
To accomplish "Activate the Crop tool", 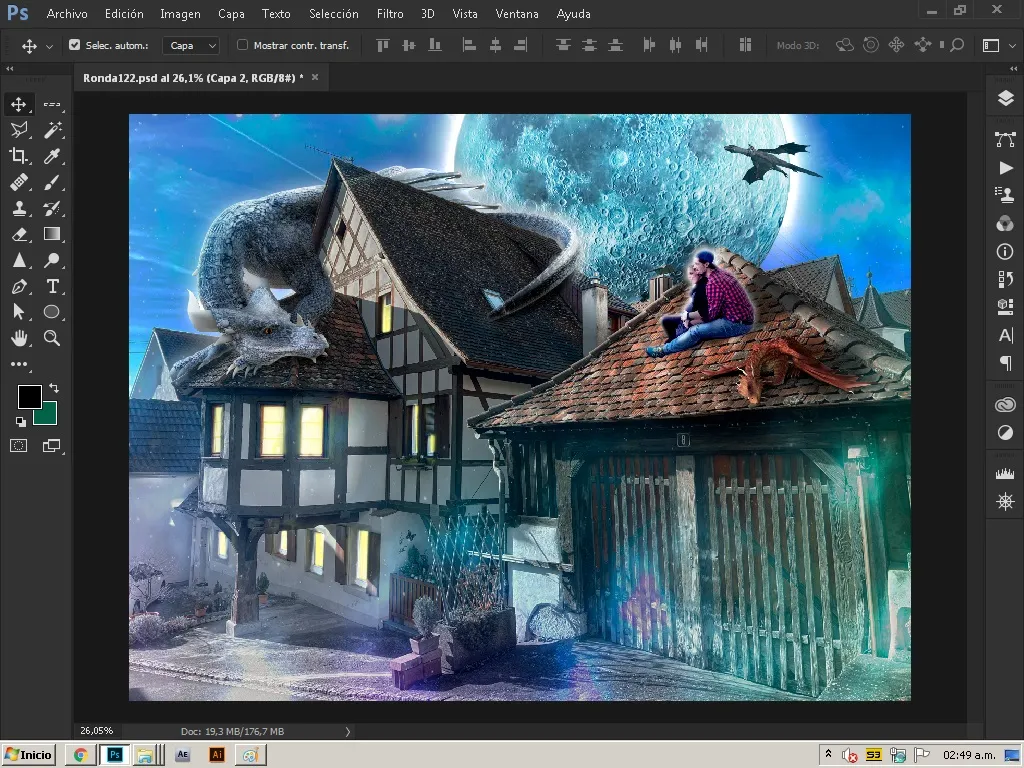I will [x=18, y=156].
